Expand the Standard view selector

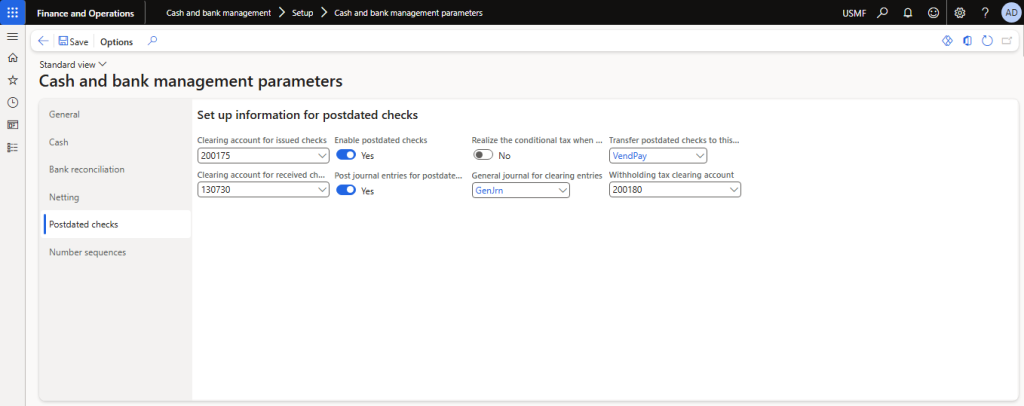(73, 64)
